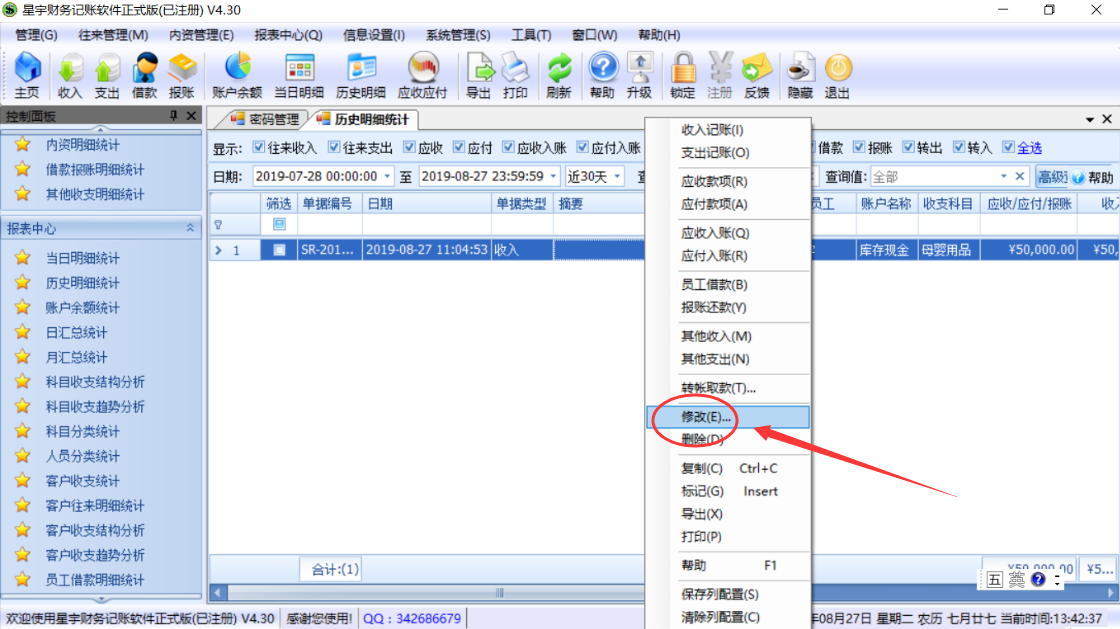
Task: Expand row 1 arrow in grid
Action: (x=219, y=250)
